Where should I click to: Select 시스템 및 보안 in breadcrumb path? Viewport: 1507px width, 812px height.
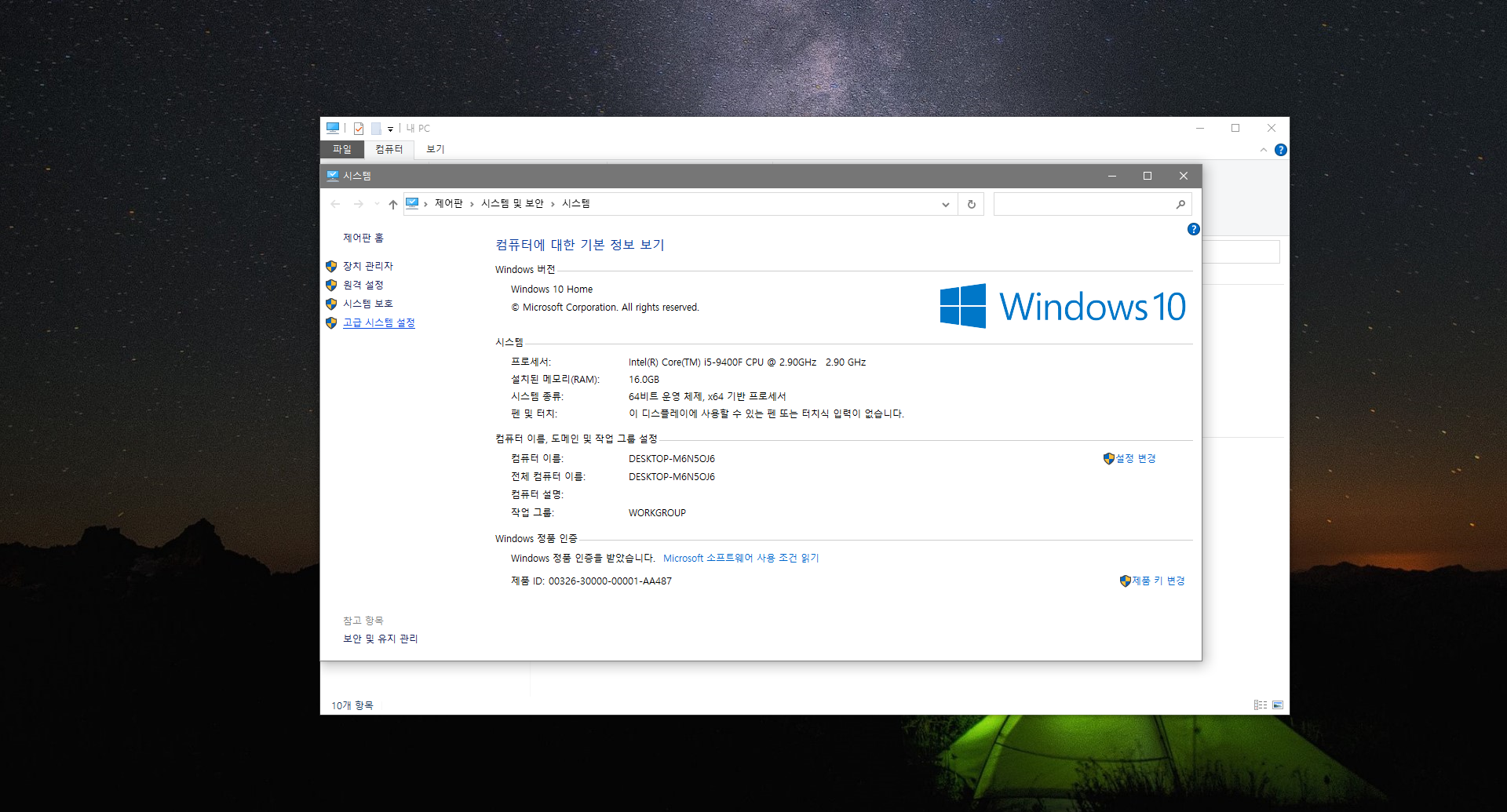point(513,203)
